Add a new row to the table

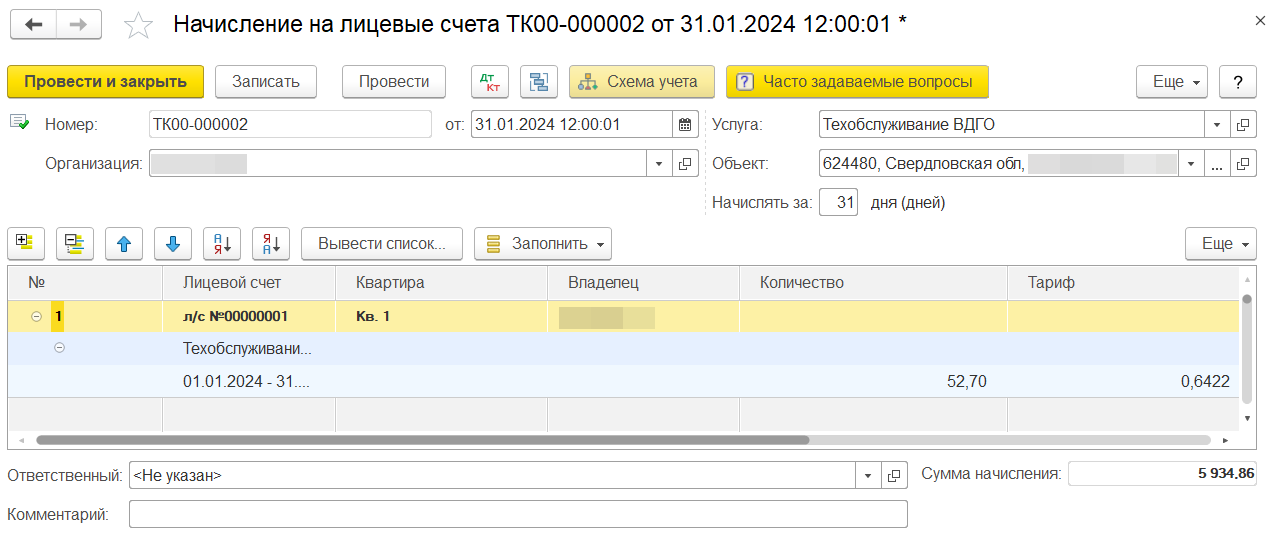pyautogui.click(x=26, y=243)
